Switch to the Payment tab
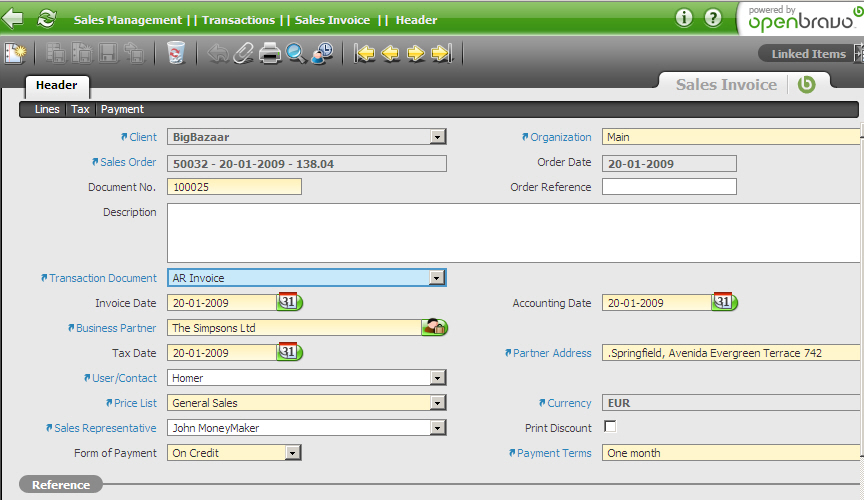 click(x=122, y=109)
